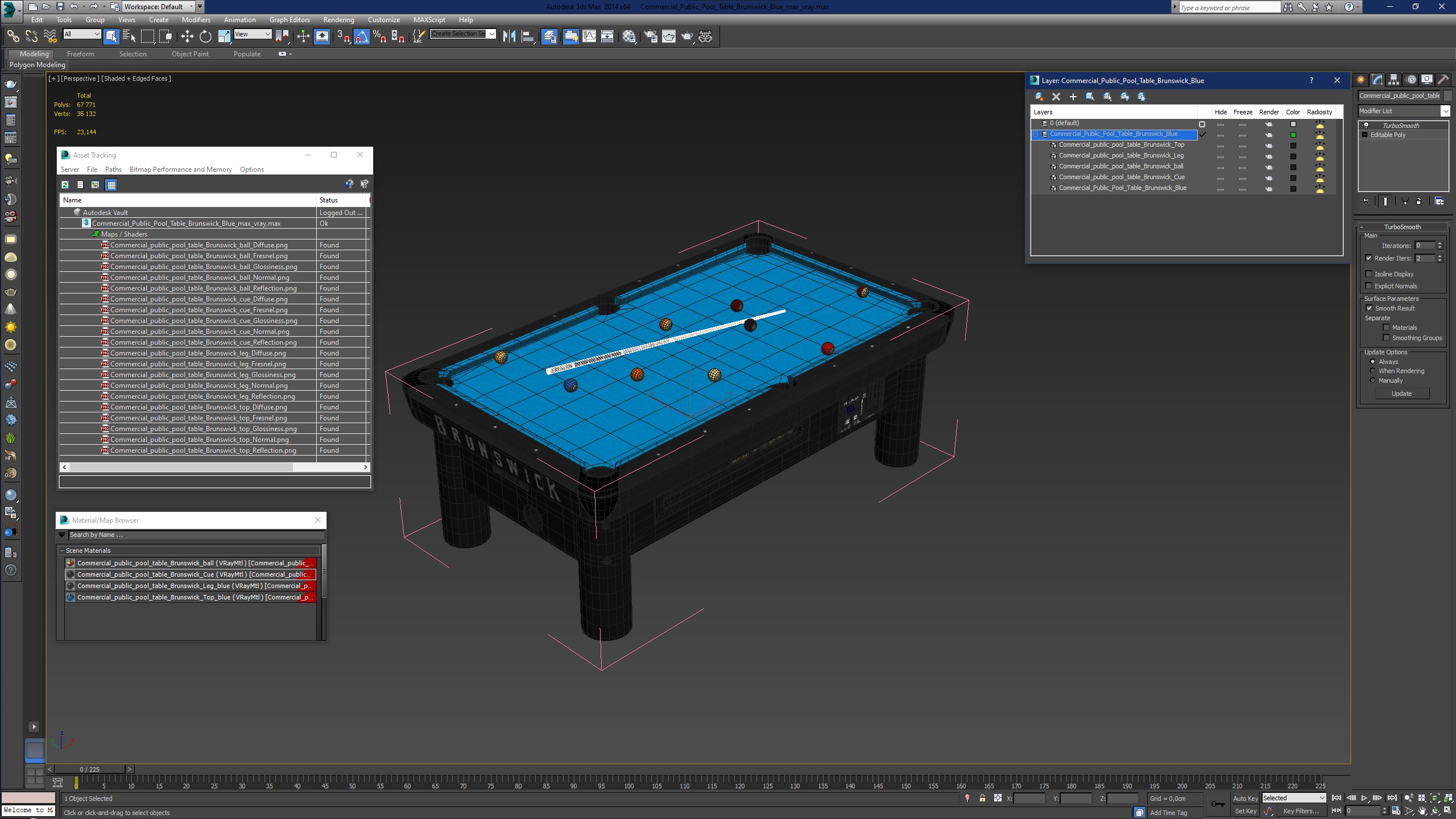Viewport: 1456px width, 819px height.
Task: Collapse the Scene Materials group
Action: pyautogui.click(x=62, y=551)
